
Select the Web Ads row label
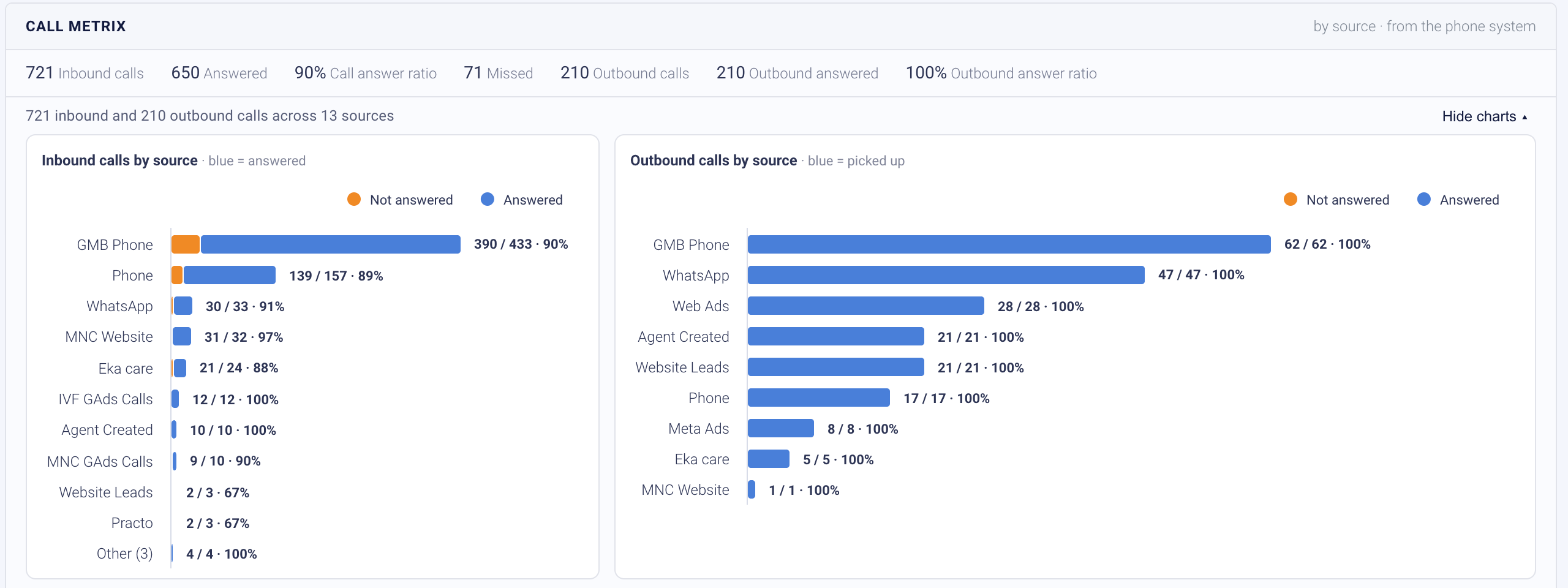pos(701,306)
